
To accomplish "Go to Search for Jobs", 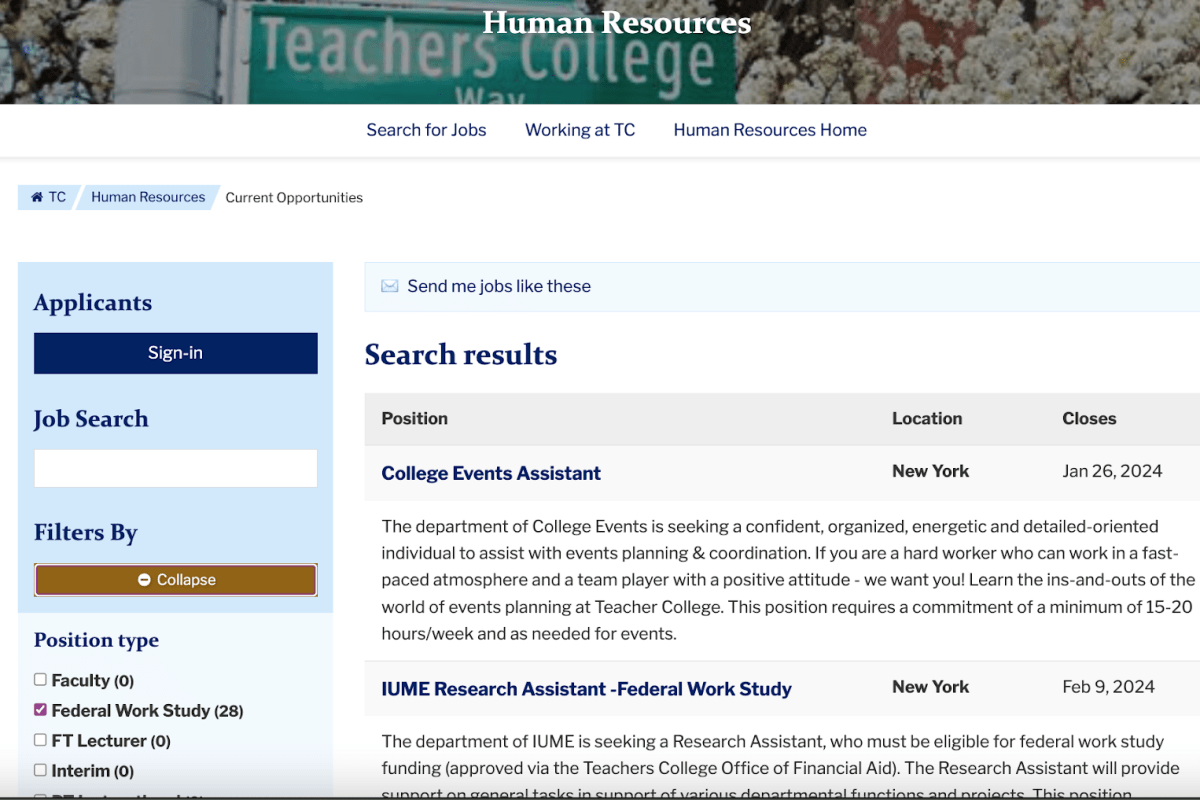I will (426, 130).
